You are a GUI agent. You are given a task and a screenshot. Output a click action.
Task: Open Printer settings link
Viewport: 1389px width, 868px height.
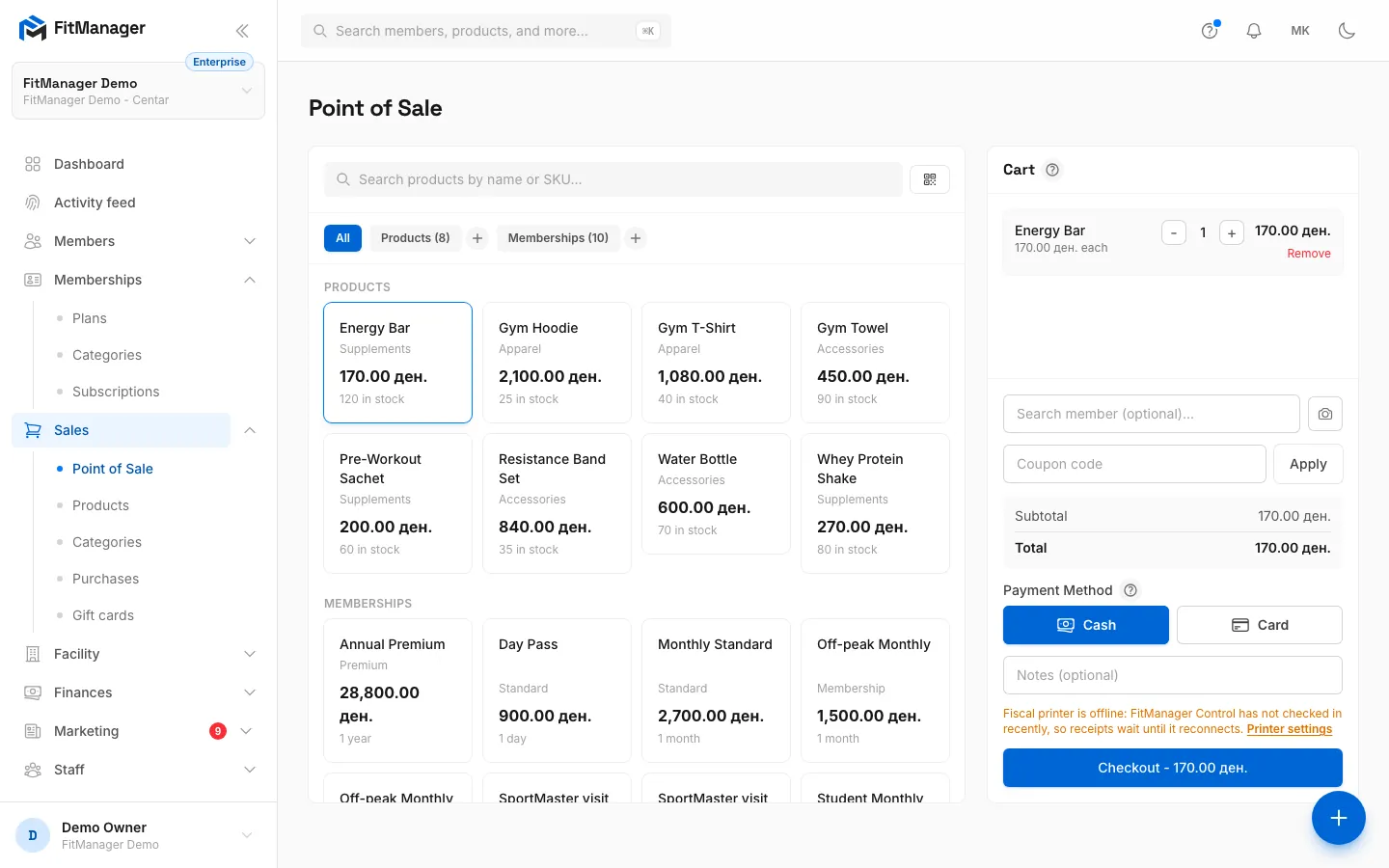click(x=1289, y=729)
